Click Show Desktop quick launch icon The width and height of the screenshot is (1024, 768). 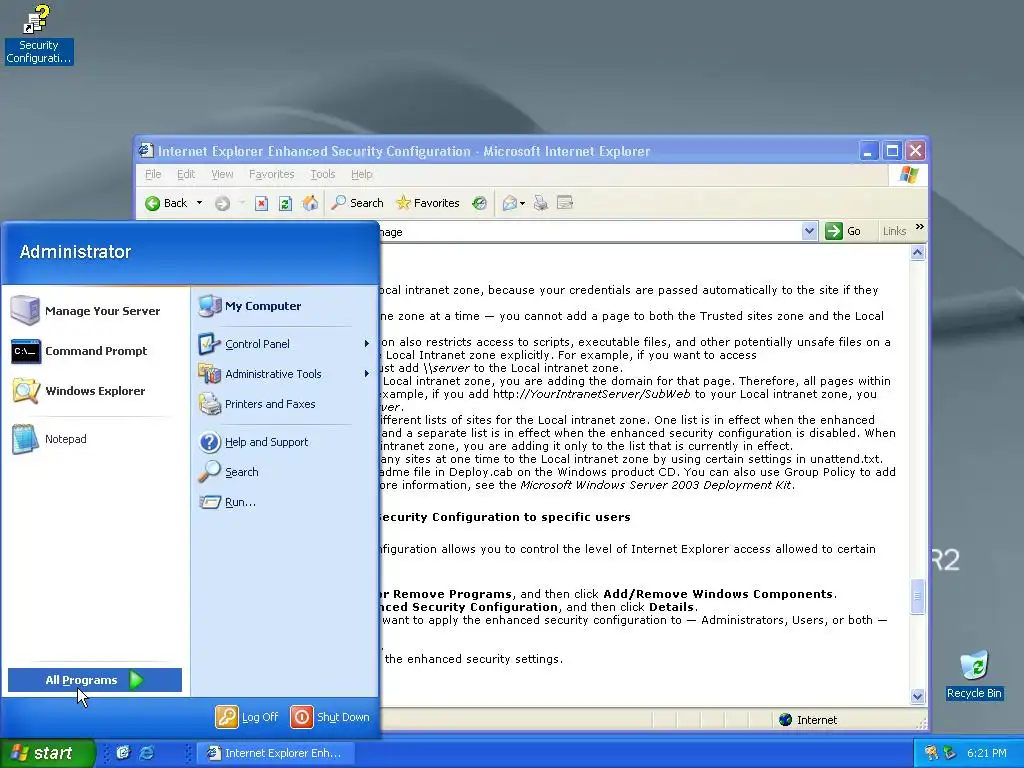(x=123, y=753)
